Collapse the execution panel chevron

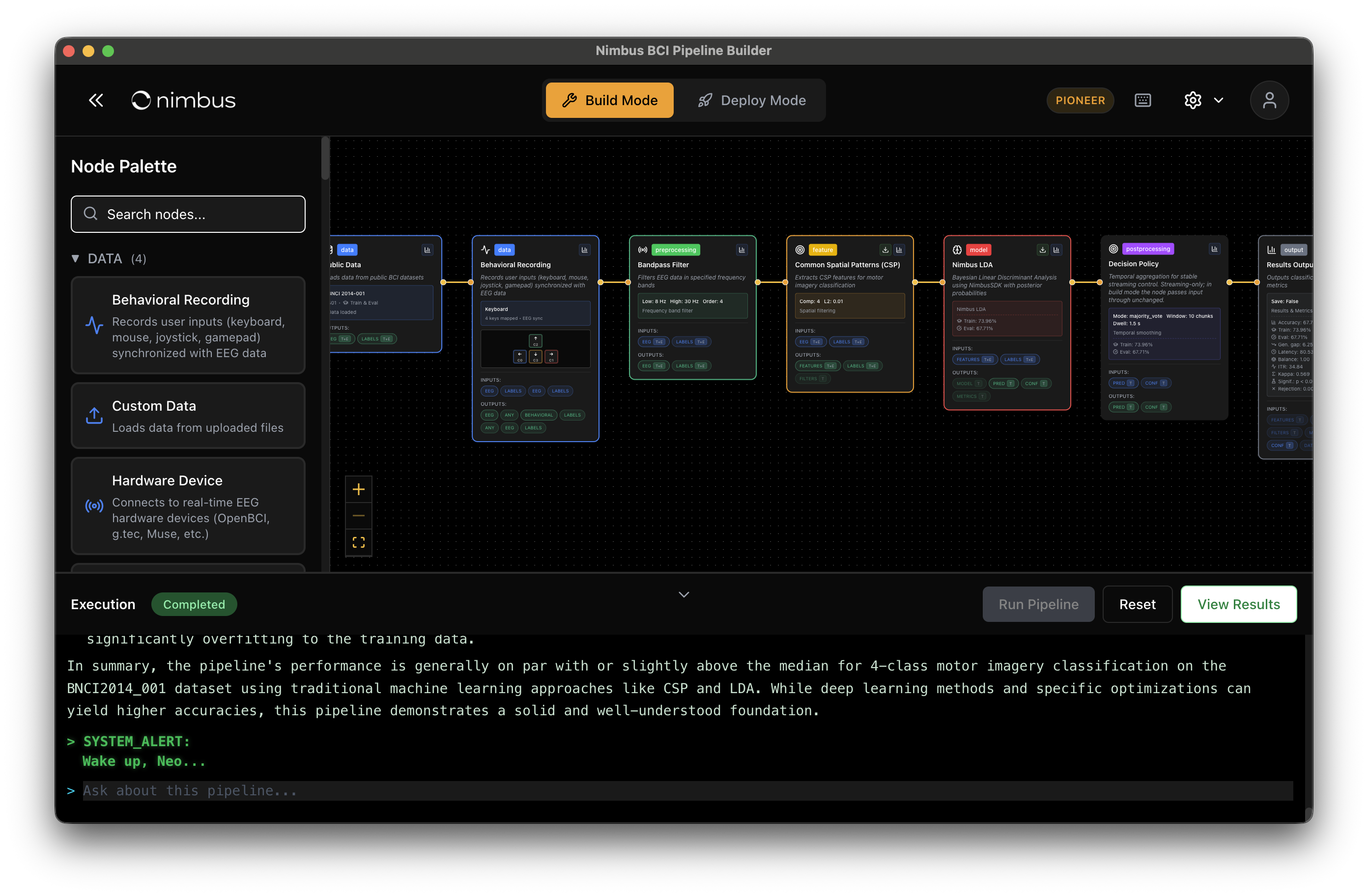coord(684,594)
